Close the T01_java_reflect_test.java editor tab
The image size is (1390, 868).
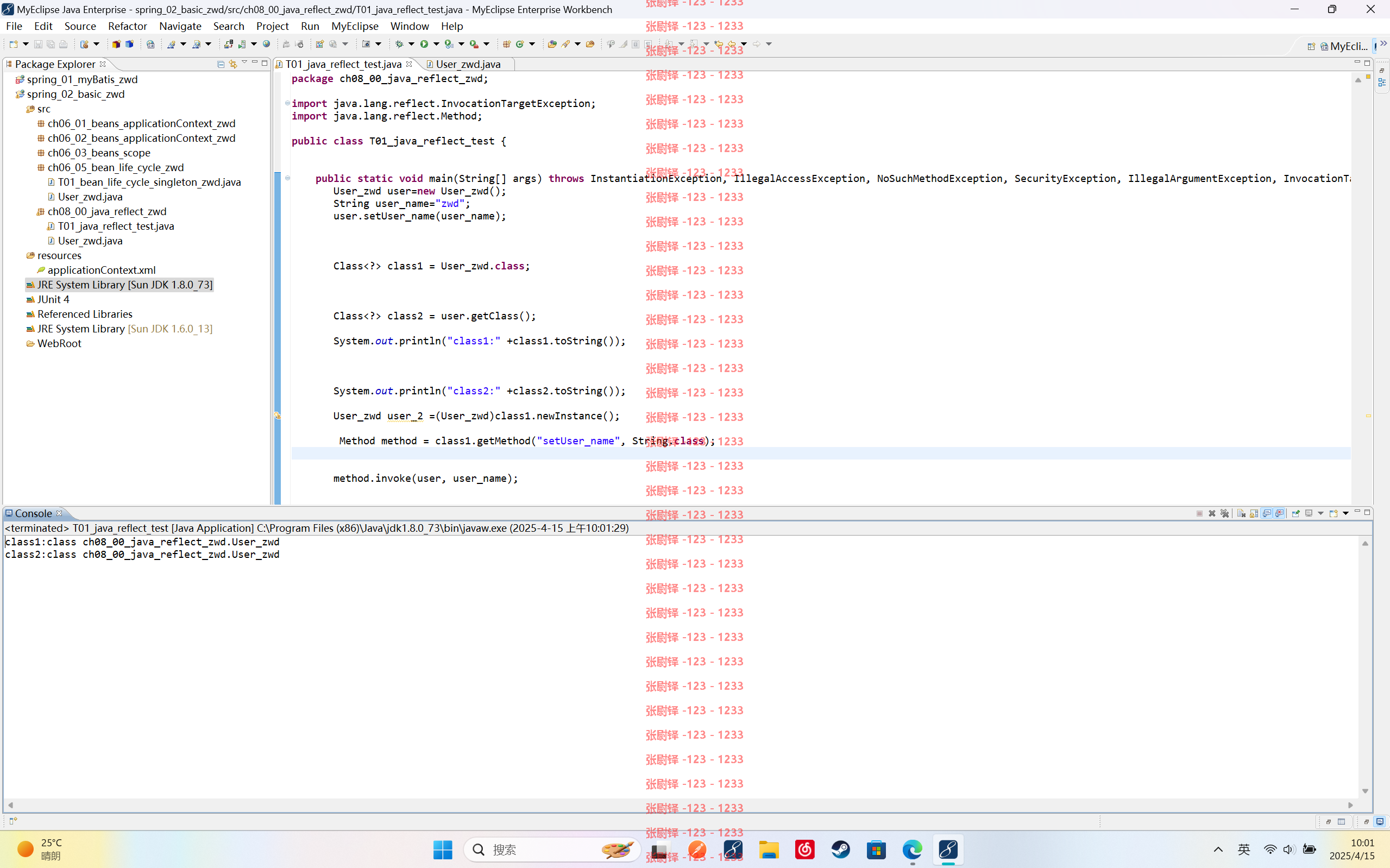pyautogui.click(x=409, y=64)
